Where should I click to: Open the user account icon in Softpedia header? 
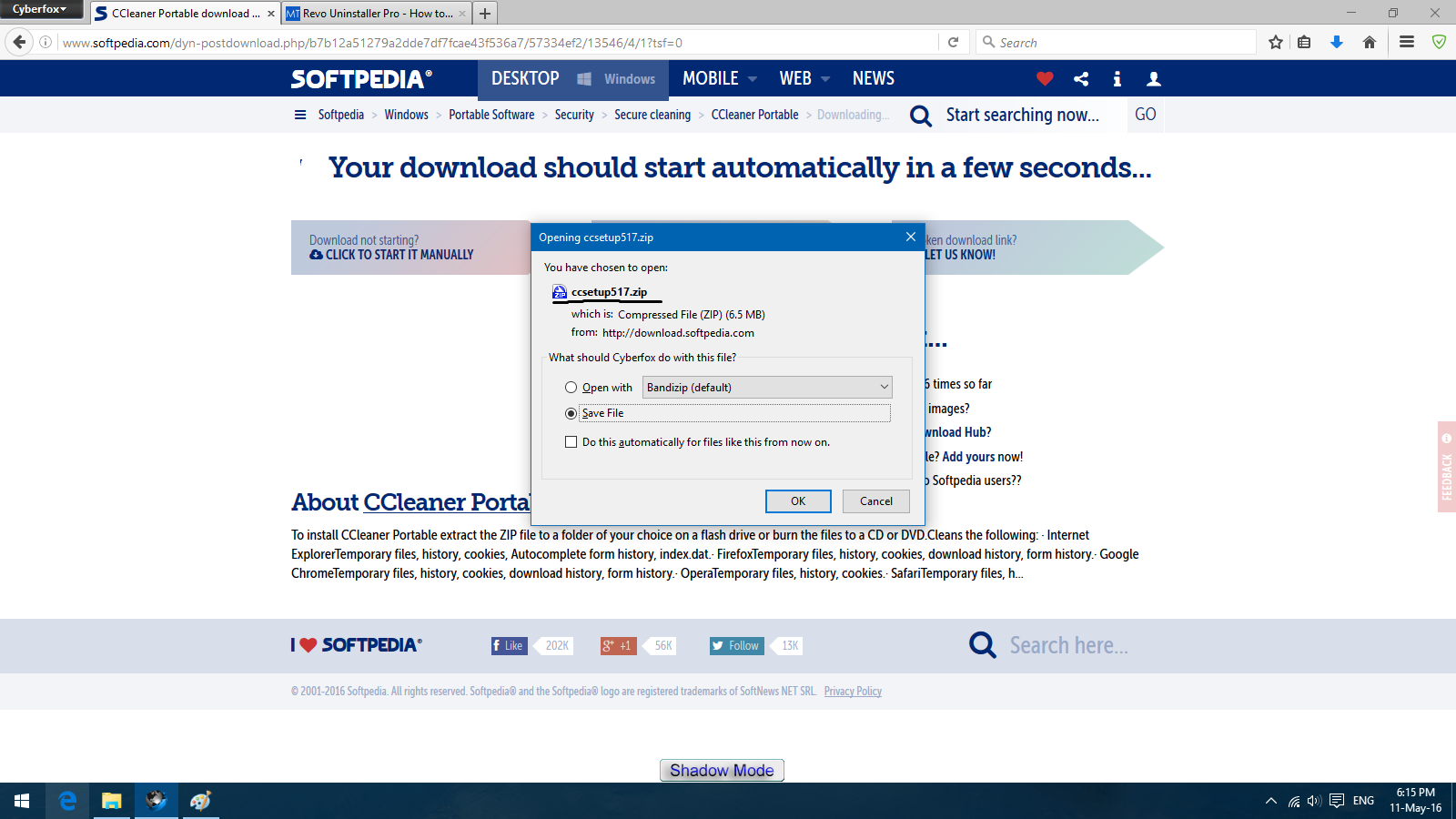(x=1154, y=79)
